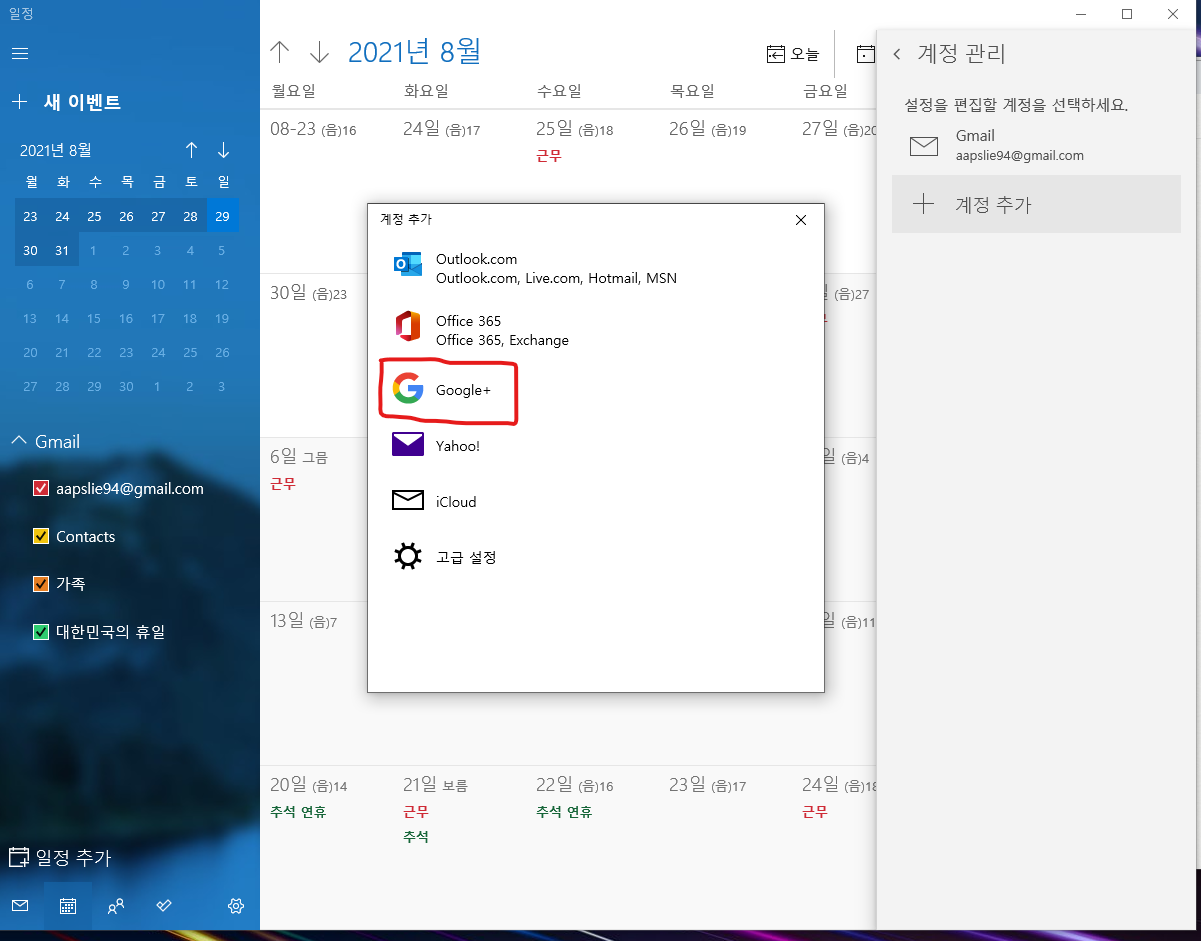Choose the Yahoo! account option
Viewport: 1201px width, 941px height.
(596, 446)
